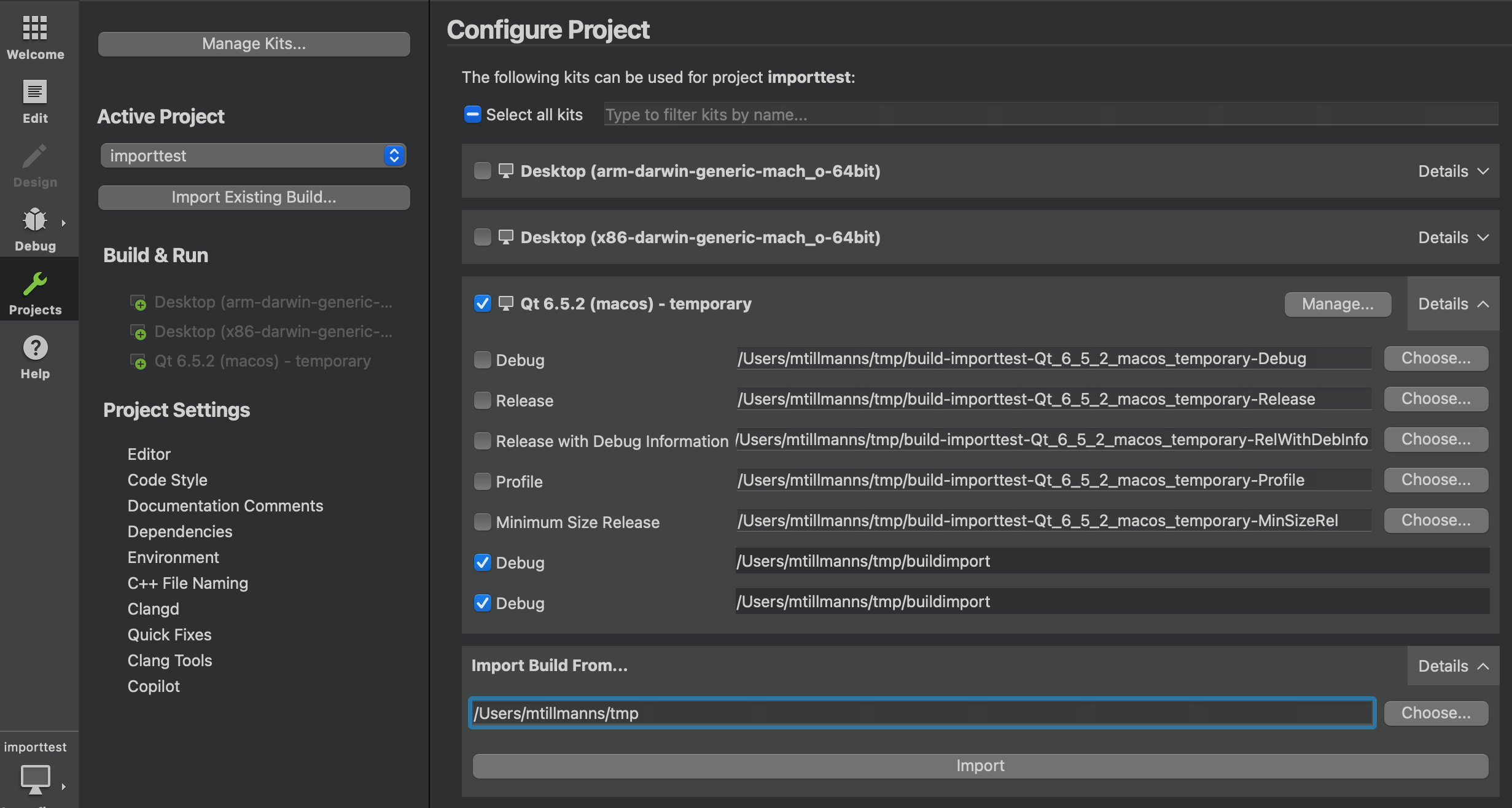Click the temporary-Release build directory field
Viewport: 1512px width, 808px height.
pyautogui.click(x=1053, y=399)
